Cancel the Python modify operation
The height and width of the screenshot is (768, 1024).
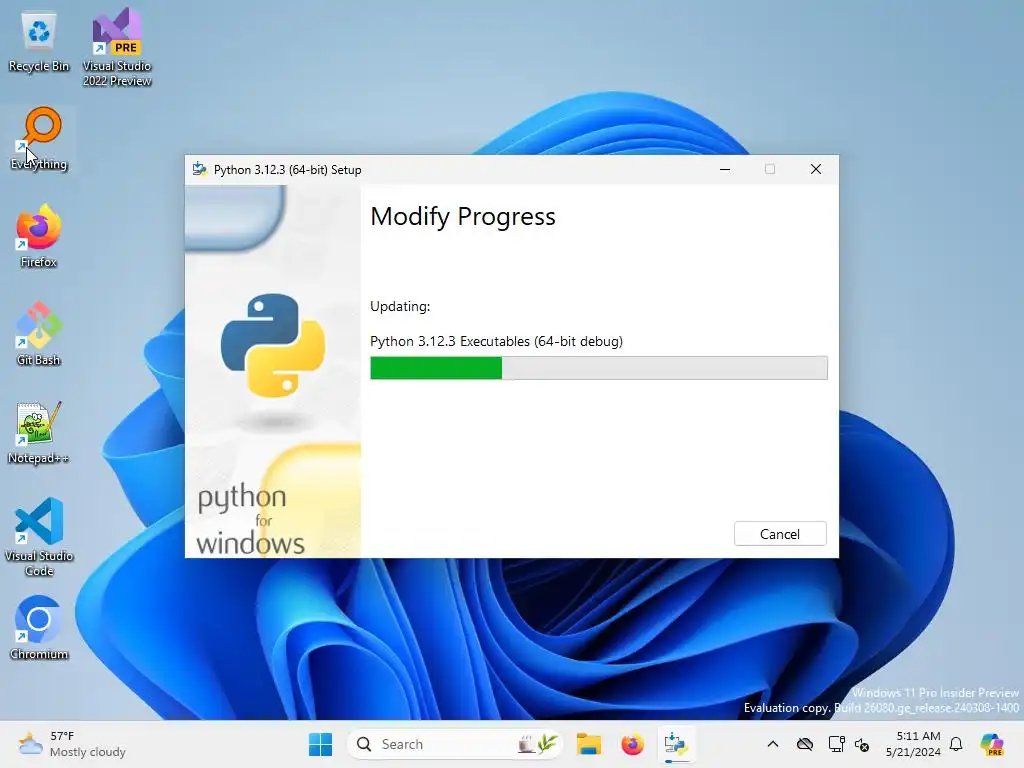tap(780, 534)
